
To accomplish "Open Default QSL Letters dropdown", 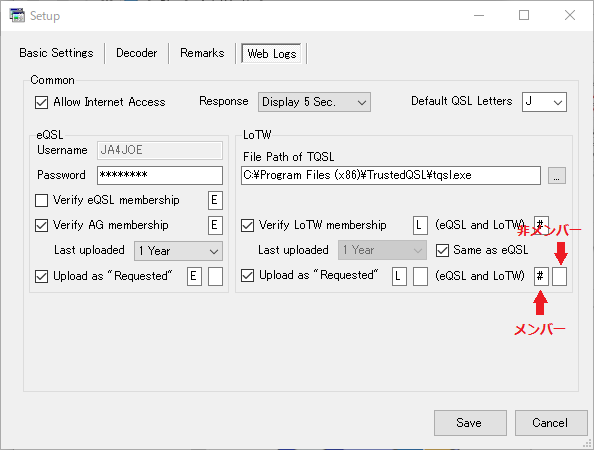I will (x=544, y=102).
